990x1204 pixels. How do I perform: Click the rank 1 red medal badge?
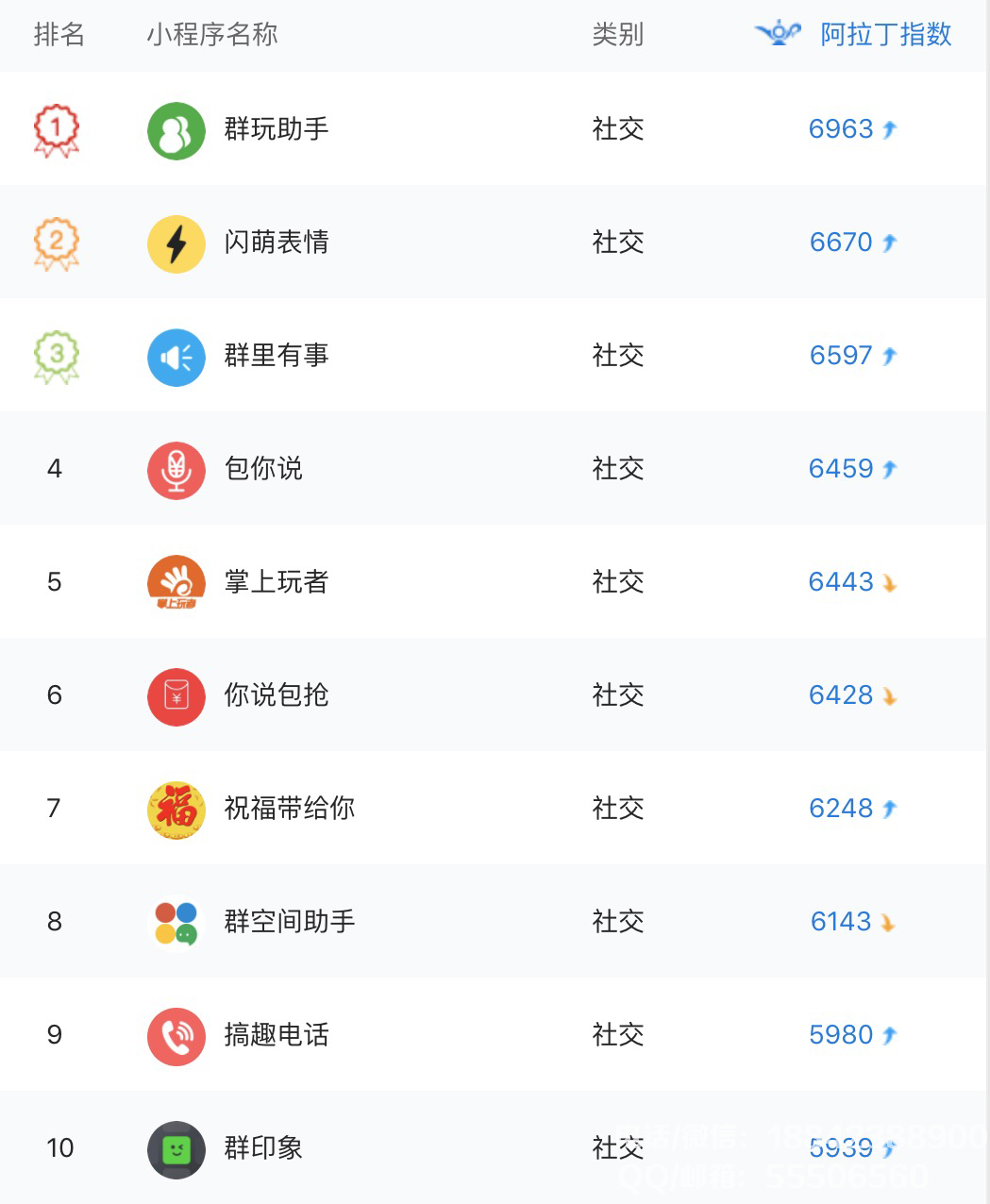(x=57, y=130)
